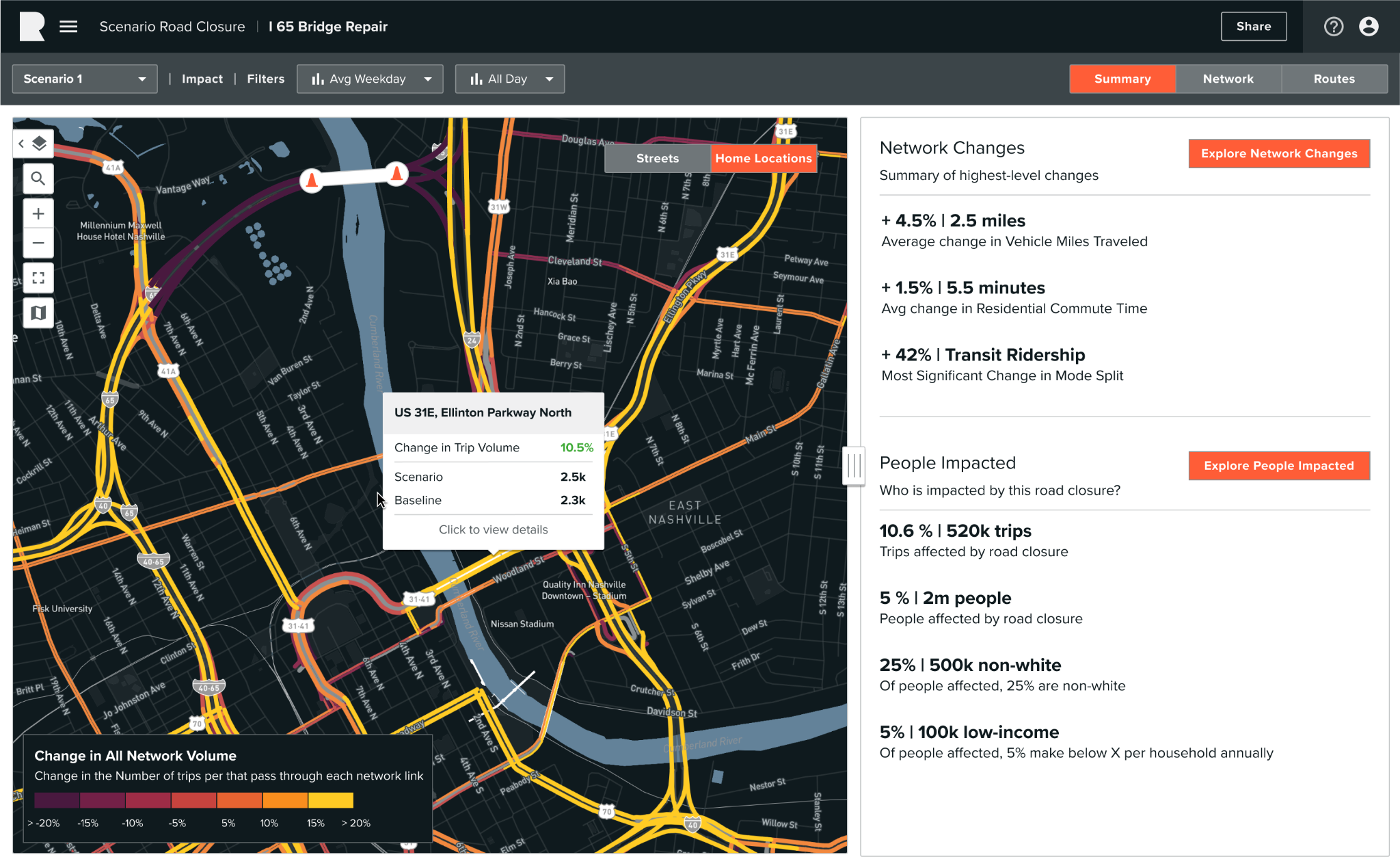Viewport: 1400px width, 857px height.
Task: Zoom out on the map
Action: pos(38,243)
